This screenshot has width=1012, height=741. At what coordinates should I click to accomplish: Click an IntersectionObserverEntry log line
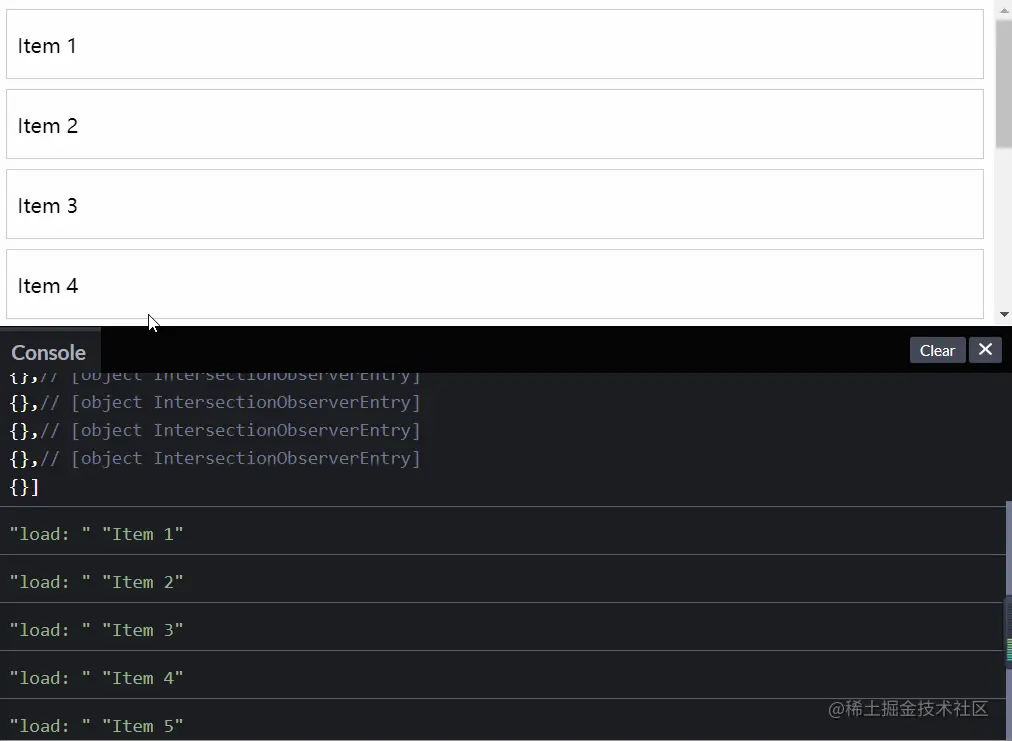(215, 430)
